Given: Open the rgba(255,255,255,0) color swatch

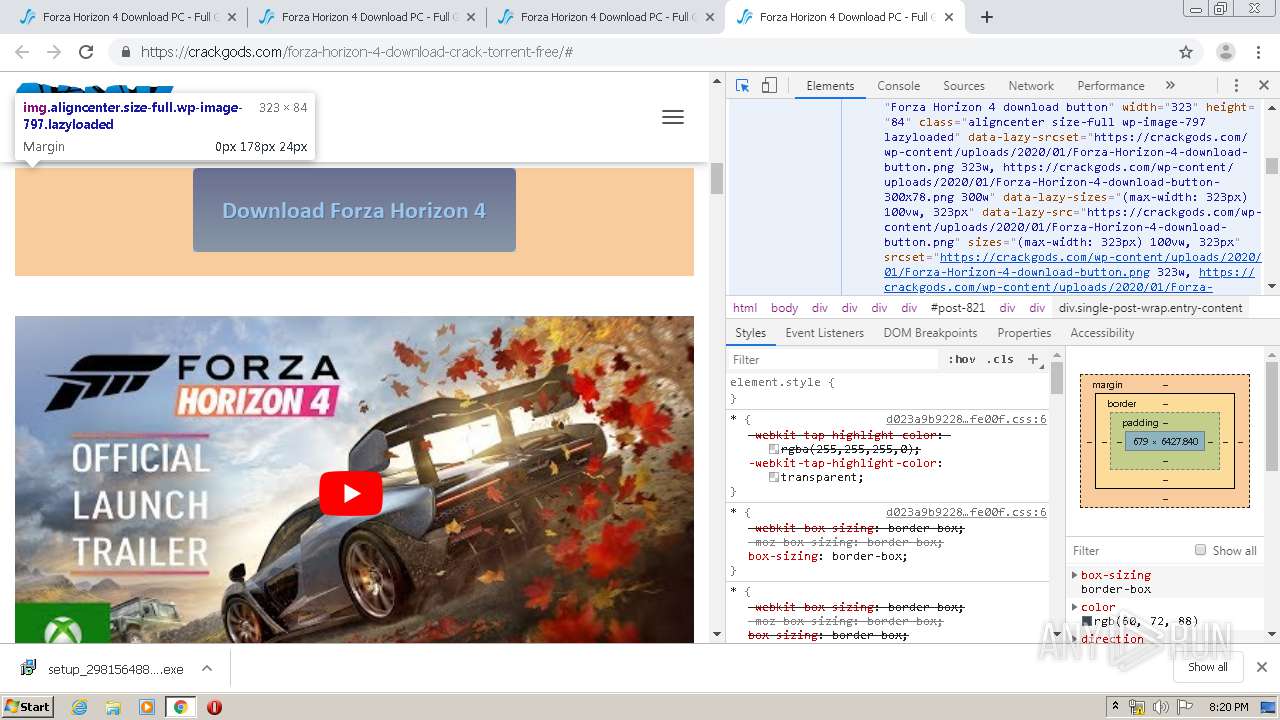Looking at the screenshot, I should [773, 449].
